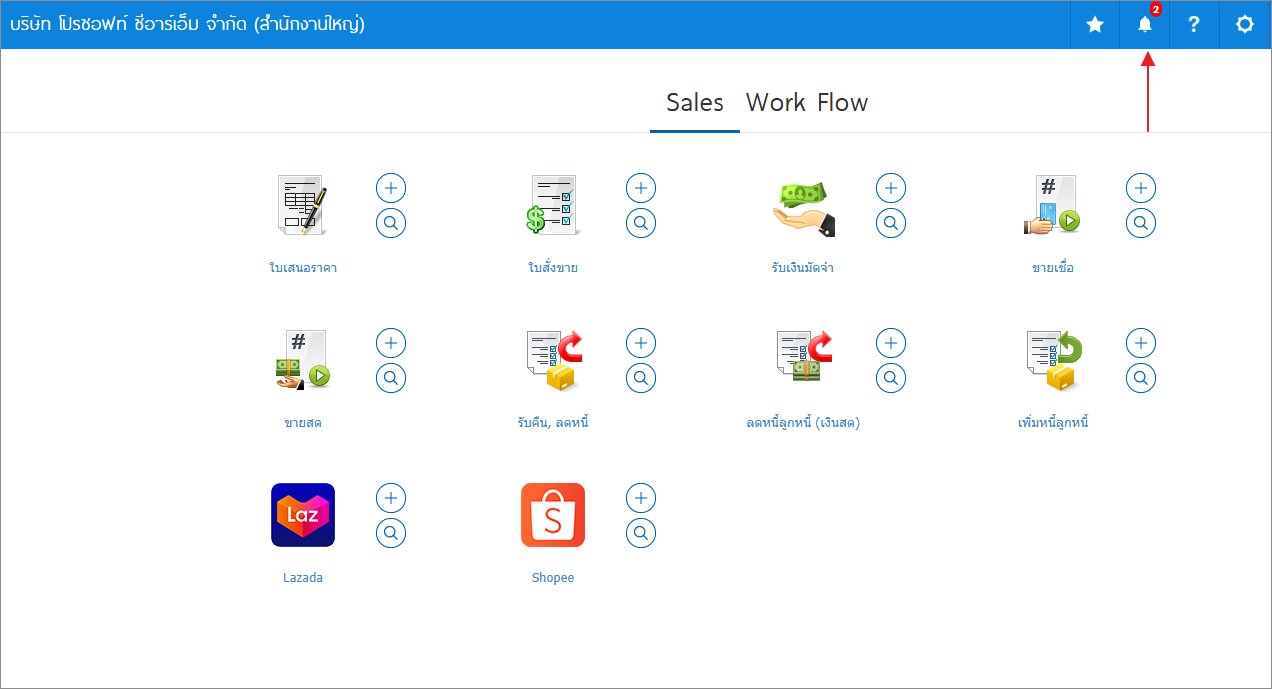Viewport: 1272px width, 689px height.
Task: Open the Lazada integration icon
Action: (303, 515)
